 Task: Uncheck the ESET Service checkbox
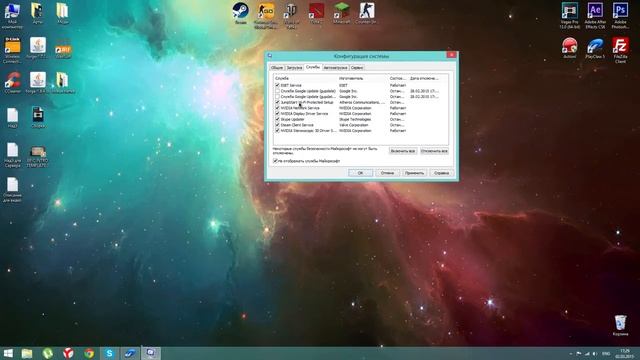pyautogui.click(x=278, y=85)
